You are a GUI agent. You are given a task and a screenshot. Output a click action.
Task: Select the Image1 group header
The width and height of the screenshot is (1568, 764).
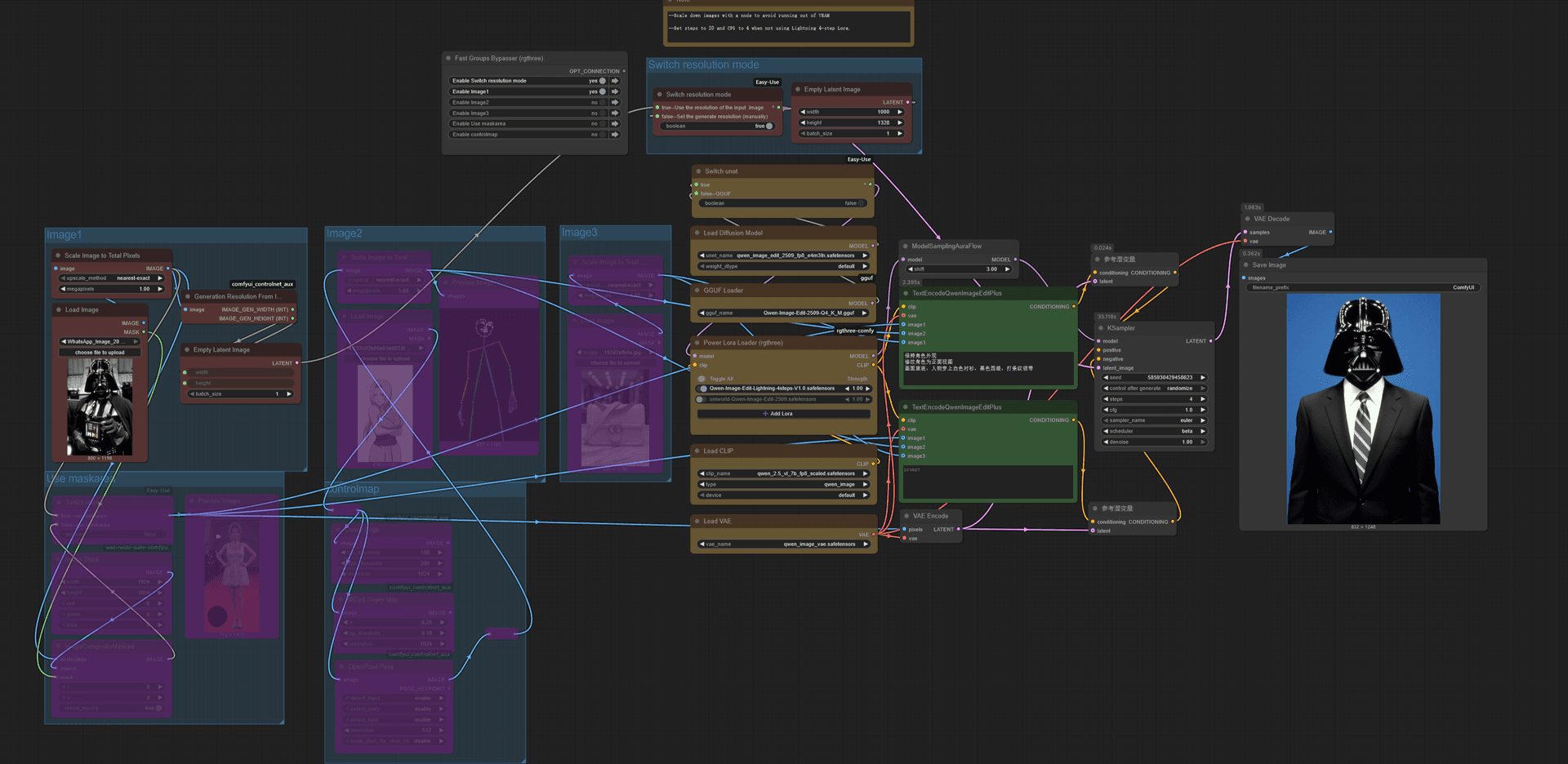click(x=64, y=235)
